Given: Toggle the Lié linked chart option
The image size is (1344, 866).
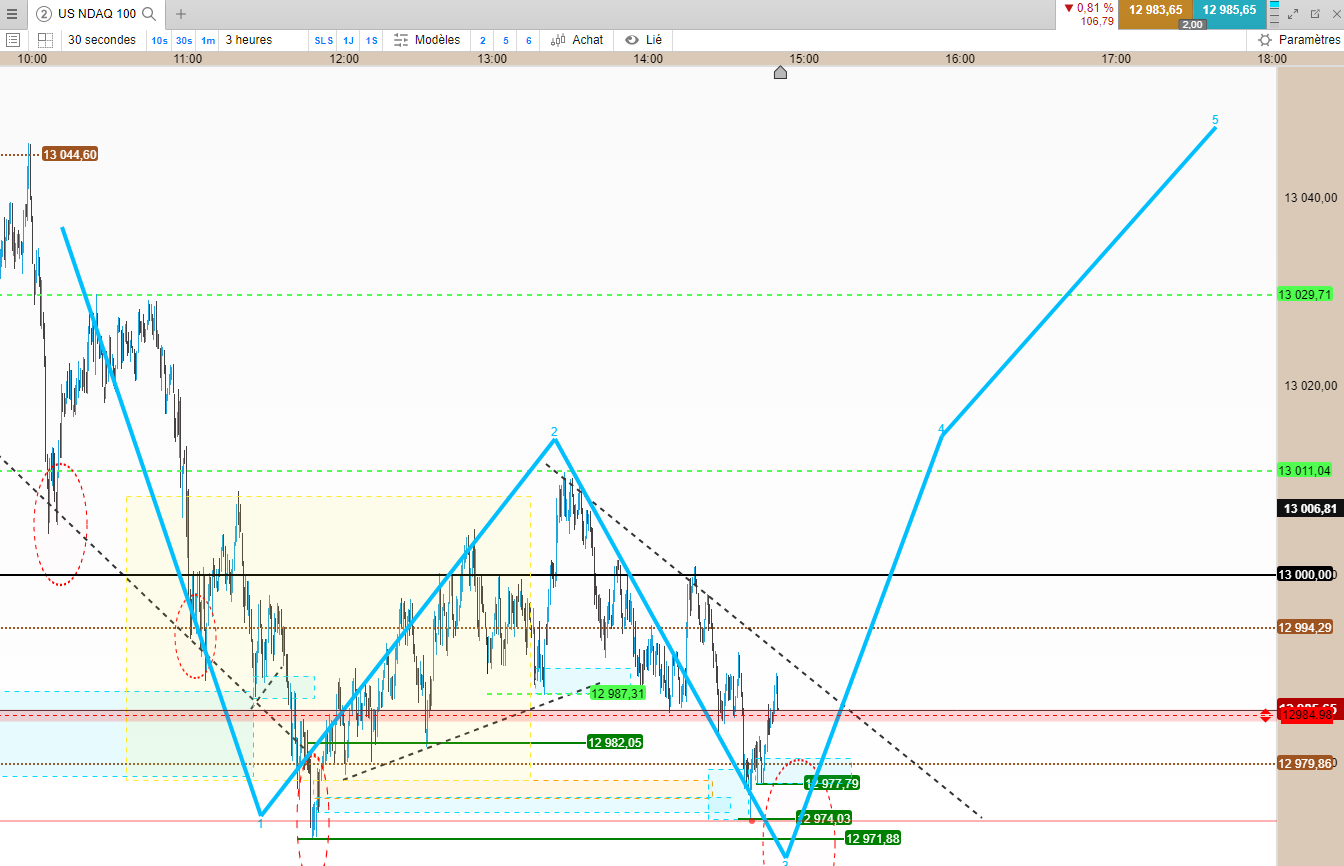Looking at the screenshot, I should (x=643, y=40).
